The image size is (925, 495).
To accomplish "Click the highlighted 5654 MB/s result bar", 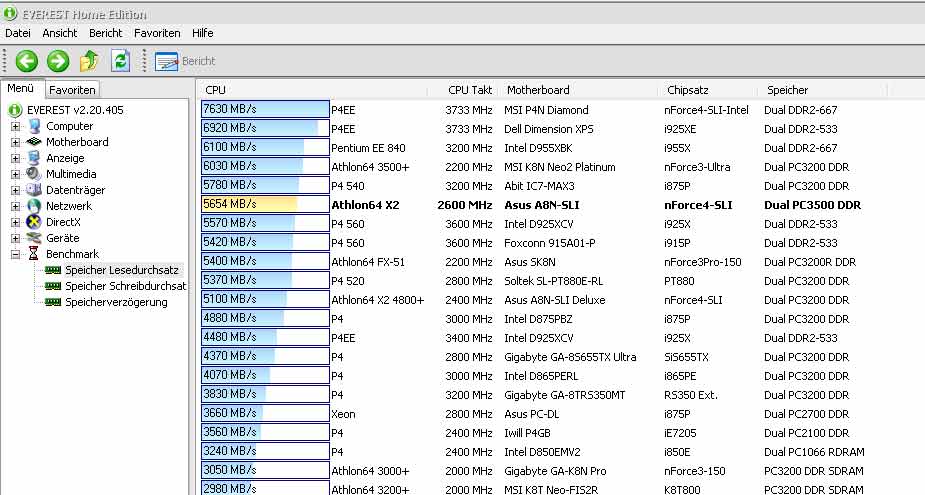I will 265,204.
